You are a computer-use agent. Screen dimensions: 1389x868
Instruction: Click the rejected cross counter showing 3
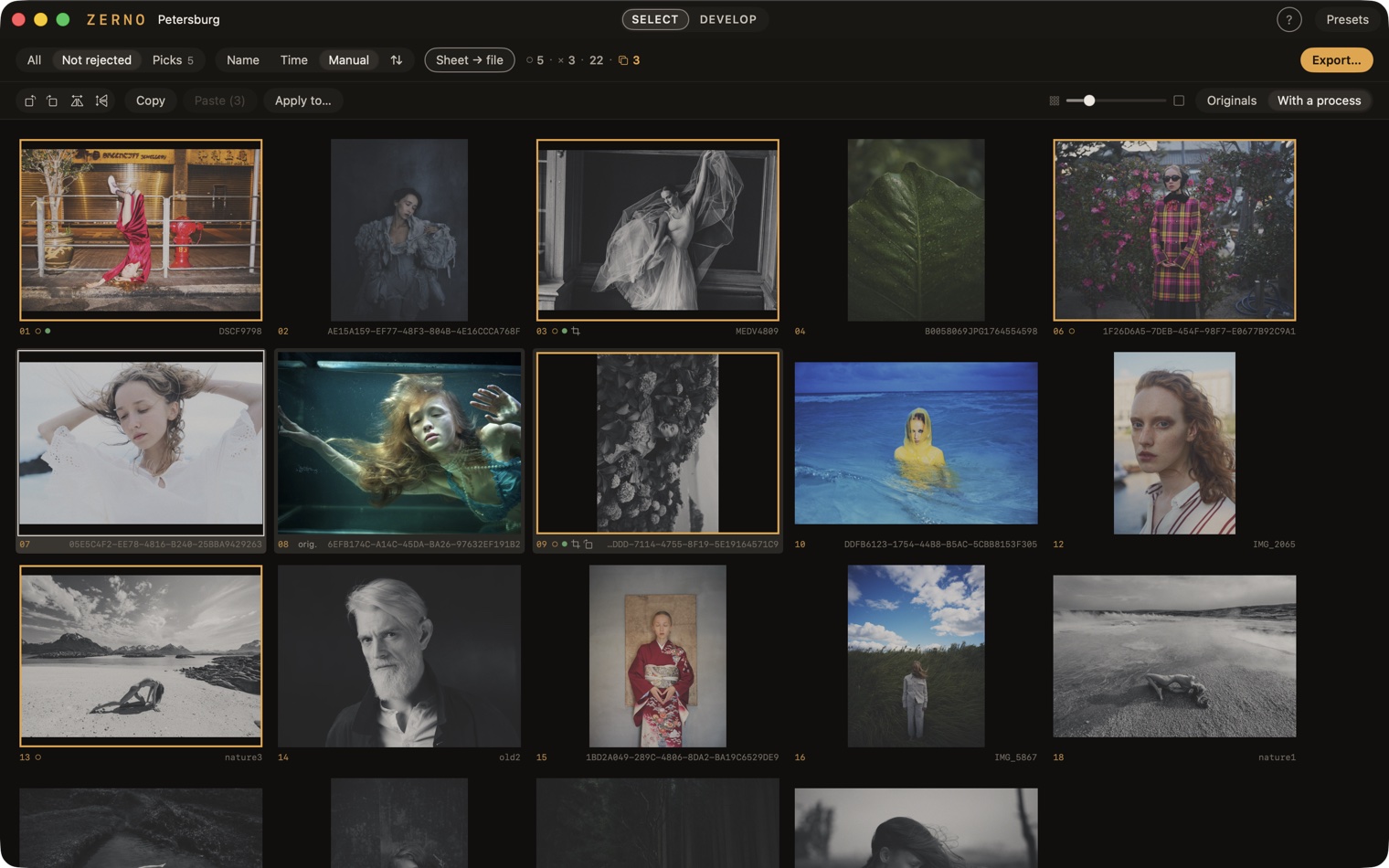coord(567,60)
